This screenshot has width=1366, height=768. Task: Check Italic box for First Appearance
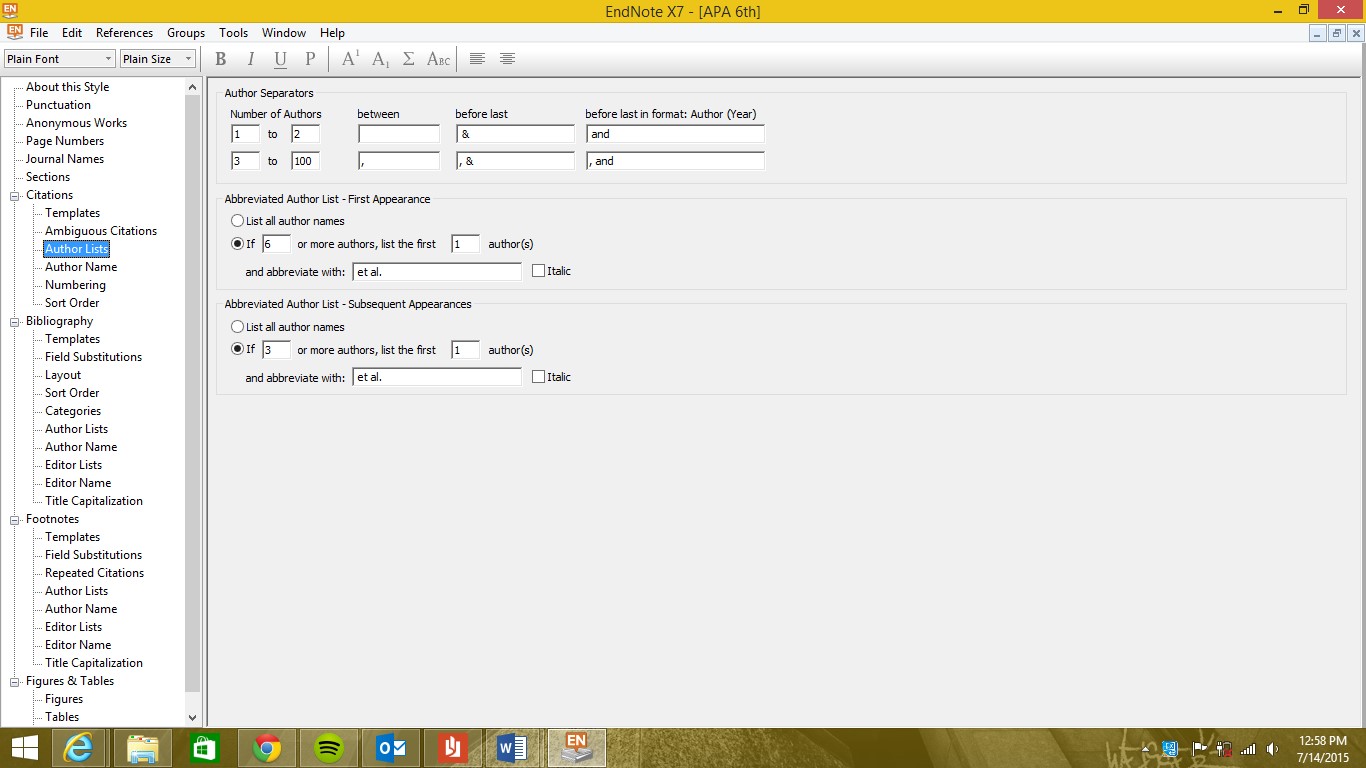point(539,271)
